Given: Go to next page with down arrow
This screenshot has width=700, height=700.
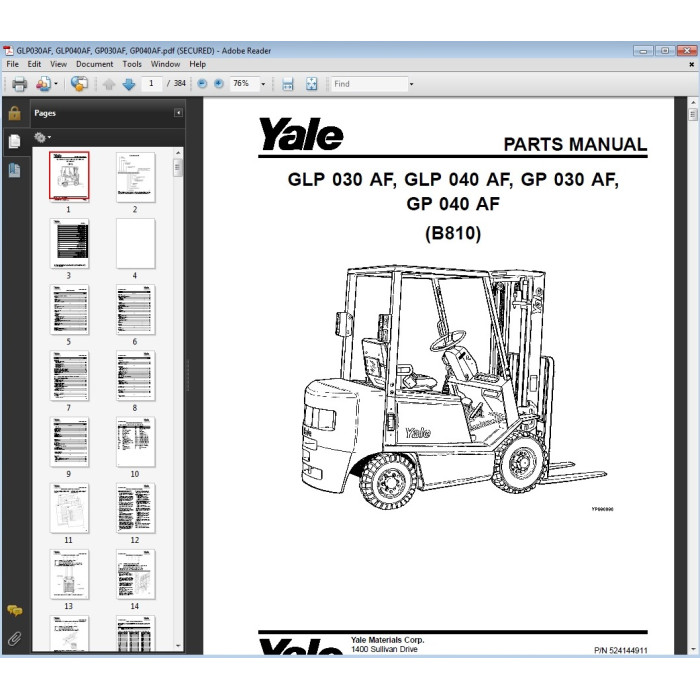Looking at the screenshot, I should [x=129, y=84].
